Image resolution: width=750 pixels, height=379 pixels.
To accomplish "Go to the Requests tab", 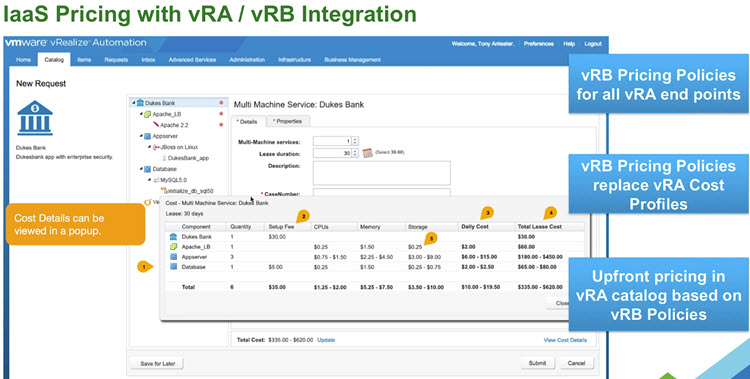I will [116, 60].
